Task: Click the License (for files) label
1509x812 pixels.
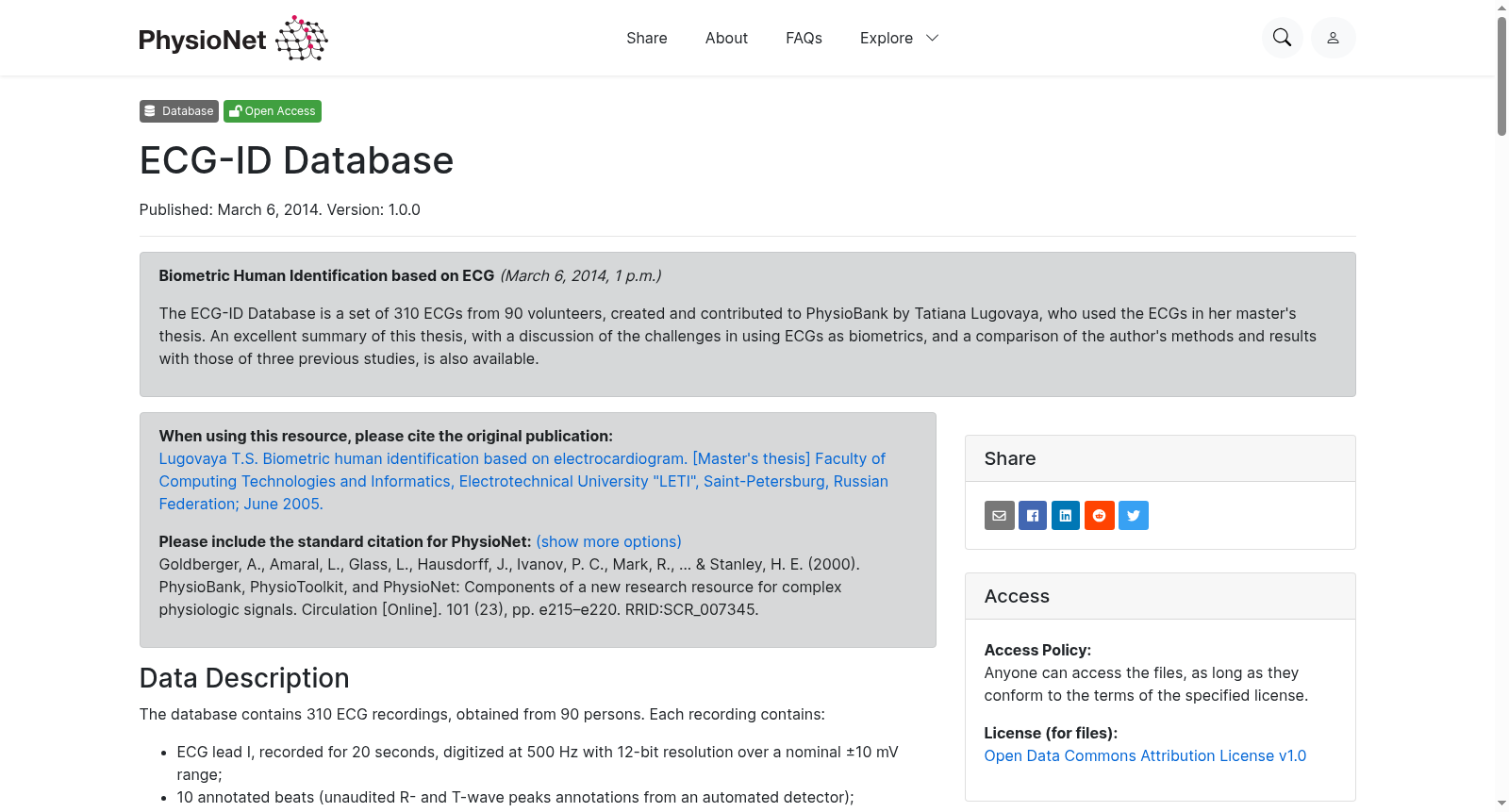Action: 1051,733
